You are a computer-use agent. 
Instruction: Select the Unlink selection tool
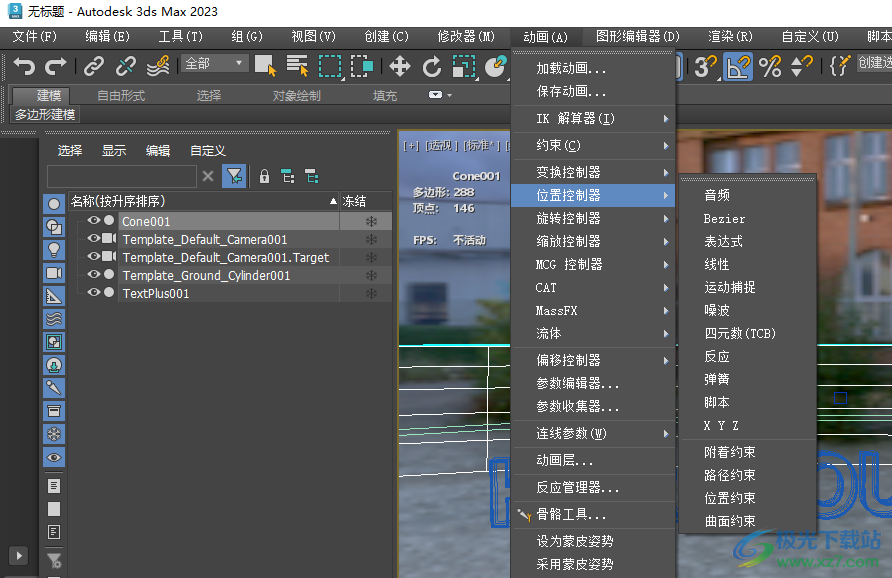tap(126, 67)
